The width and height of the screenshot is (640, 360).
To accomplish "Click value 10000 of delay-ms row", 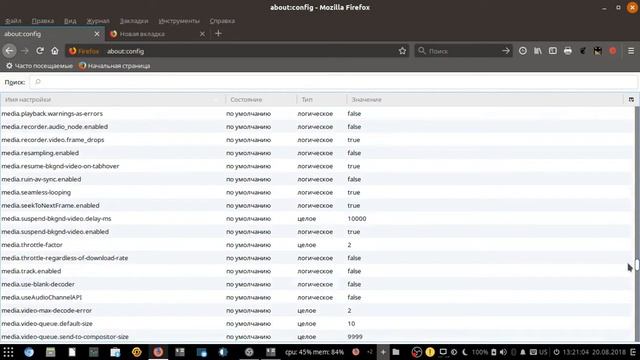I will pos(357,218).
